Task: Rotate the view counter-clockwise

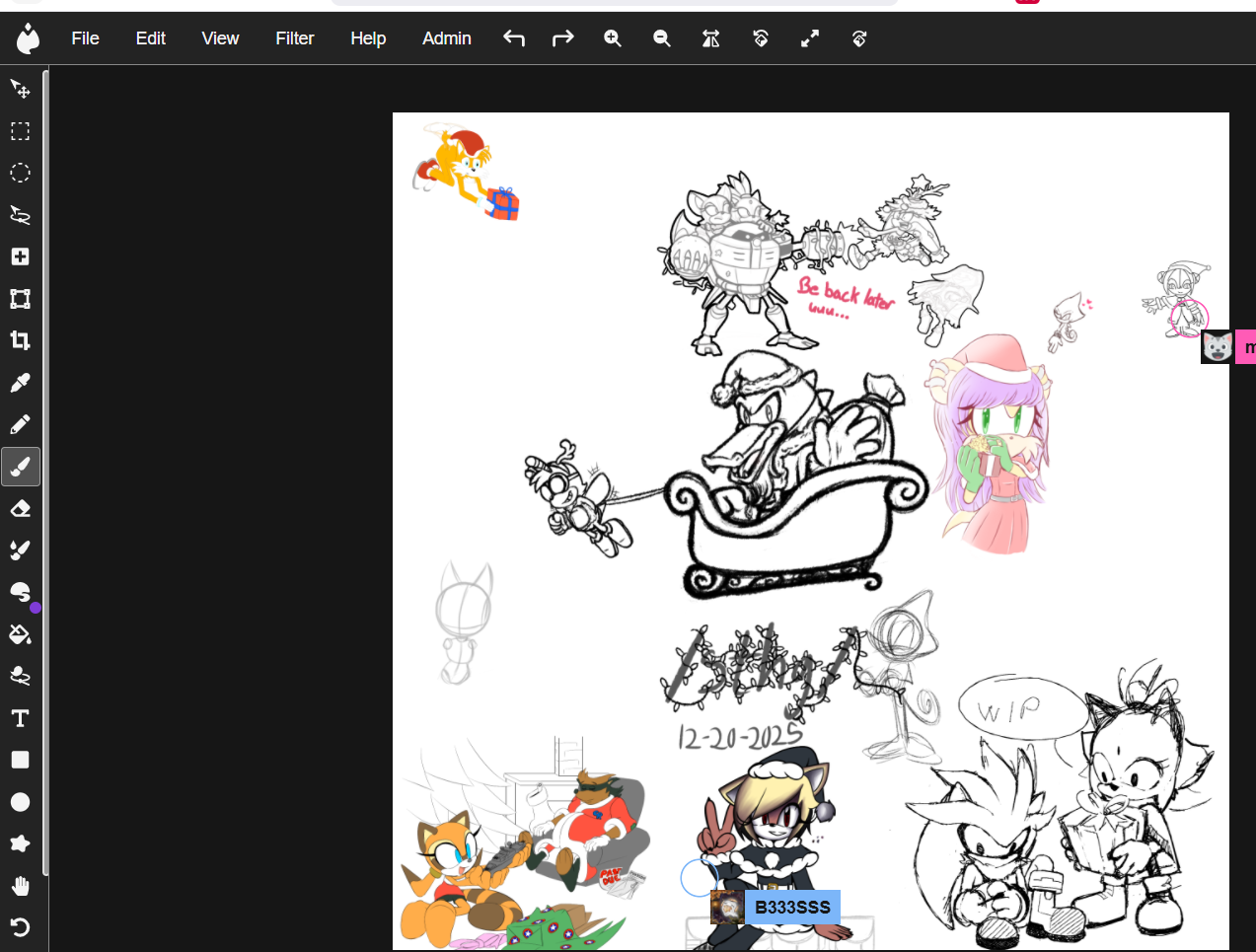Action: (761, 38)
